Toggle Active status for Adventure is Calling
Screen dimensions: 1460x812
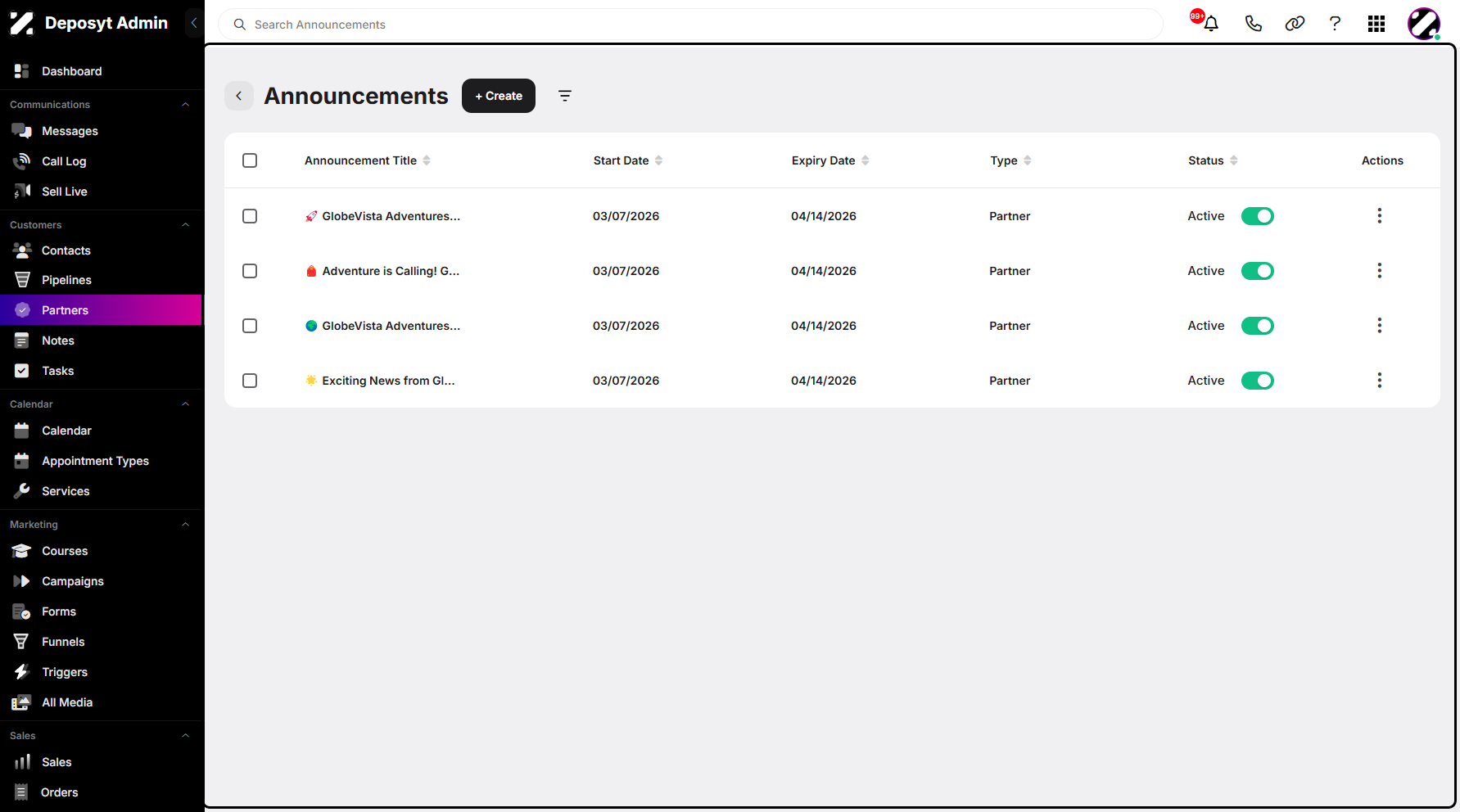coord(1258,271)
